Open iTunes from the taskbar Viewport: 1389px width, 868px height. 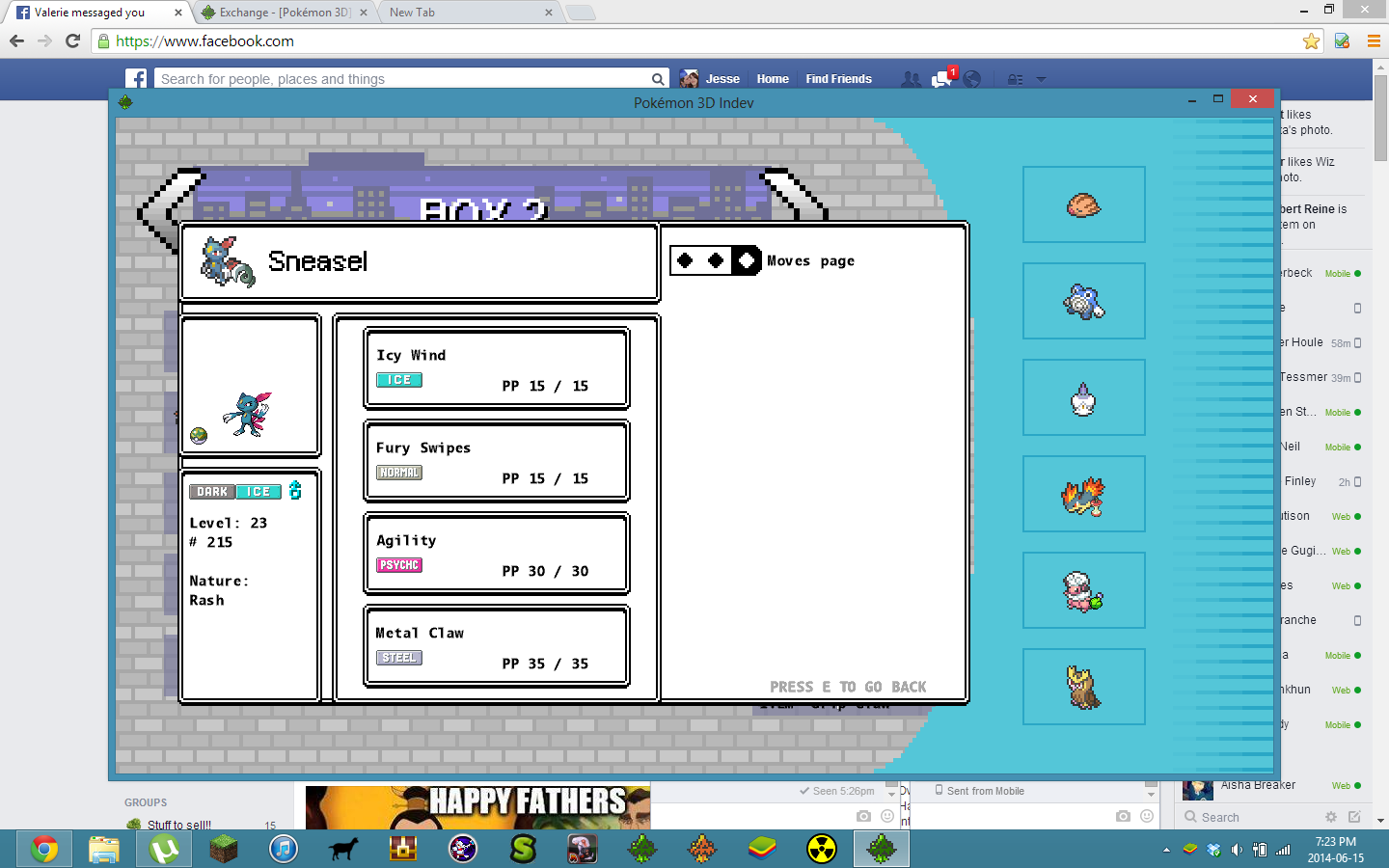(x=284, y=849)
